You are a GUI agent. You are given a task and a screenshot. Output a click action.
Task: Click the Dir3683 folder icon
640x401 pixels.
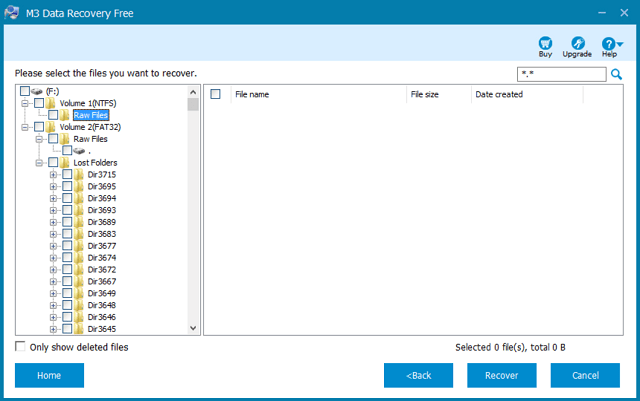[x=79, y=234]
